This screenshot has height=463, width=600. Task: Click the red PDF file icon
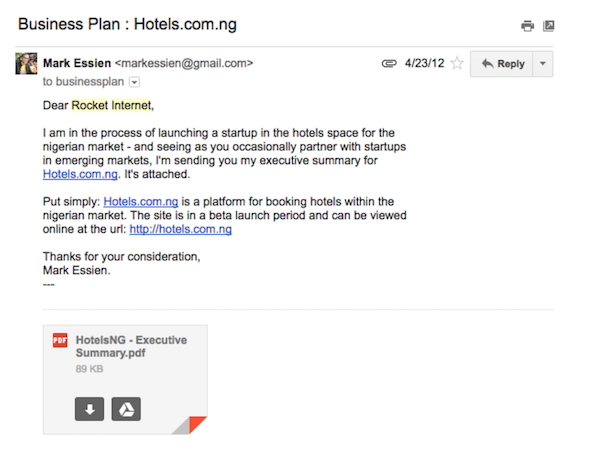pos(60,341)
